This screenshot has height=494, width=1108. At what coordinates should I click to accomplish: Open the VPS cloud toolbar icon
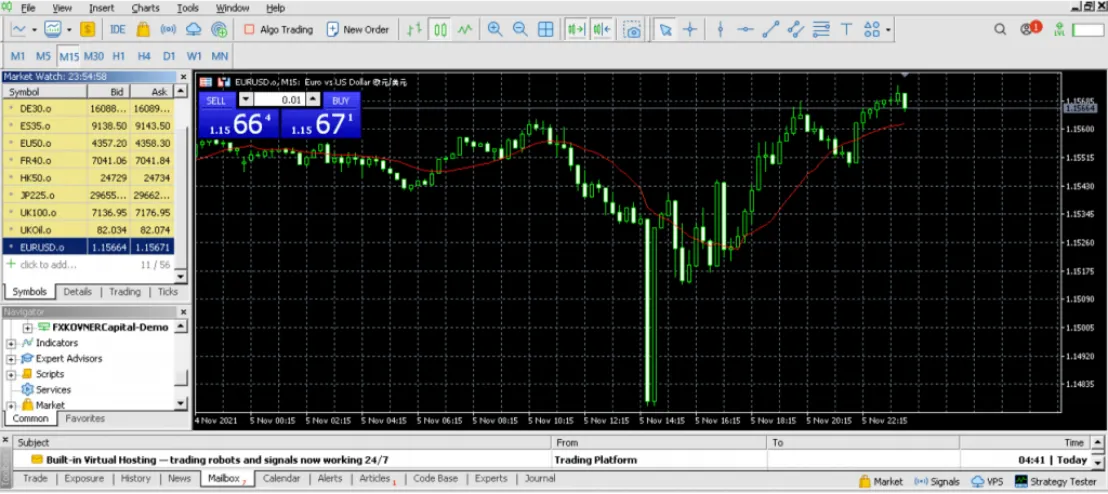tap(193, 30)
